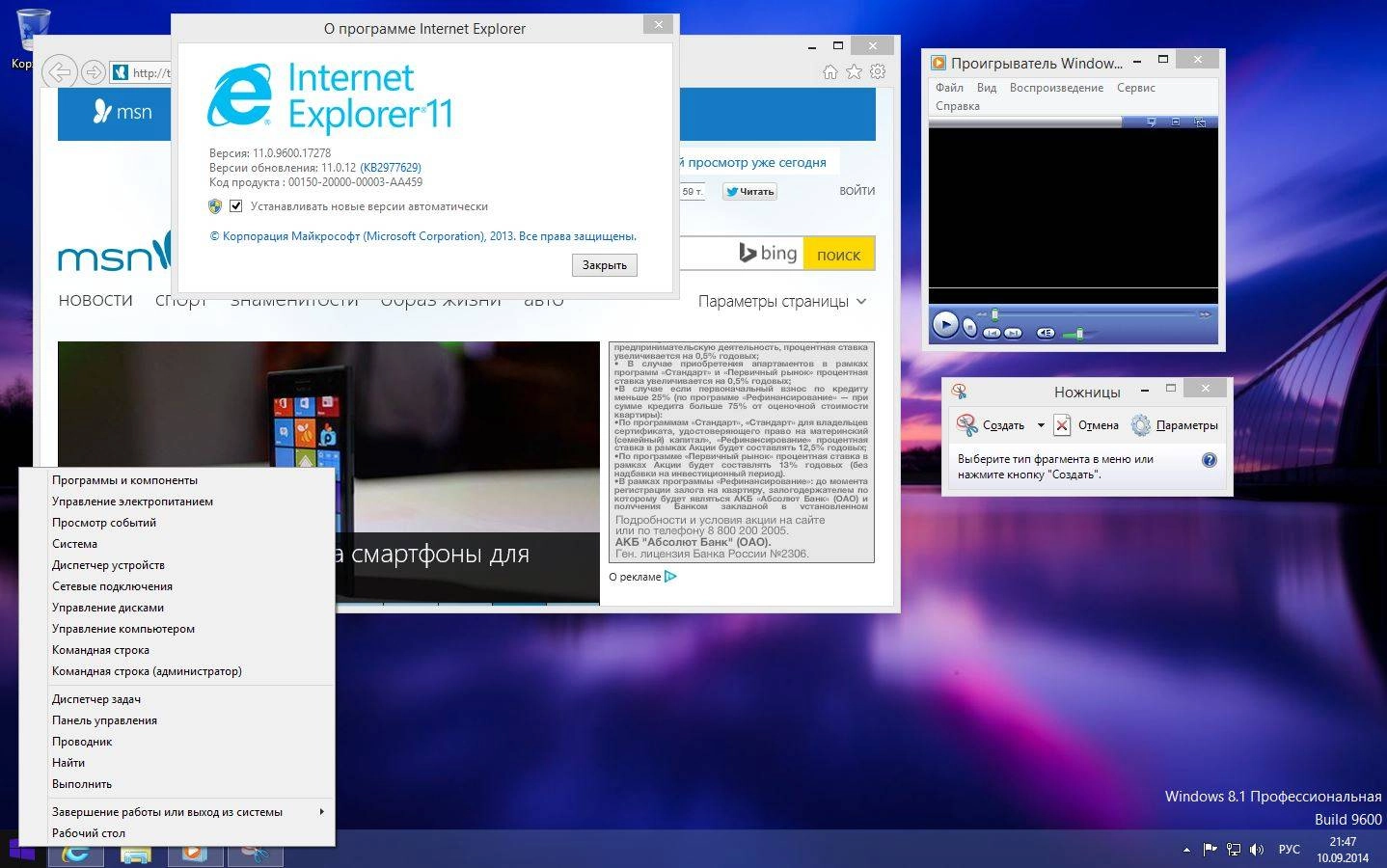The height and width of the screenshot is (868, 1387).
Task: Open the Tools gear in Internet Explorer
Action: [x=878, y=71]
